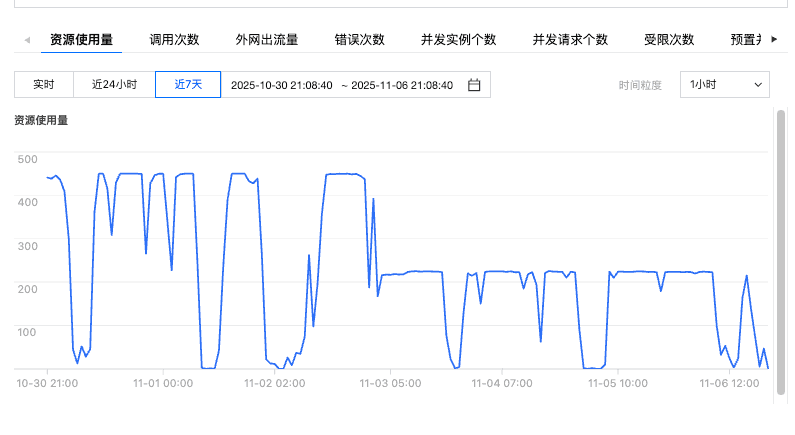This screenshot has height=435, width=795.
Task: Click the chart line's flat zero segment before 11-05 10:00
Action: [x=594, y=367]
